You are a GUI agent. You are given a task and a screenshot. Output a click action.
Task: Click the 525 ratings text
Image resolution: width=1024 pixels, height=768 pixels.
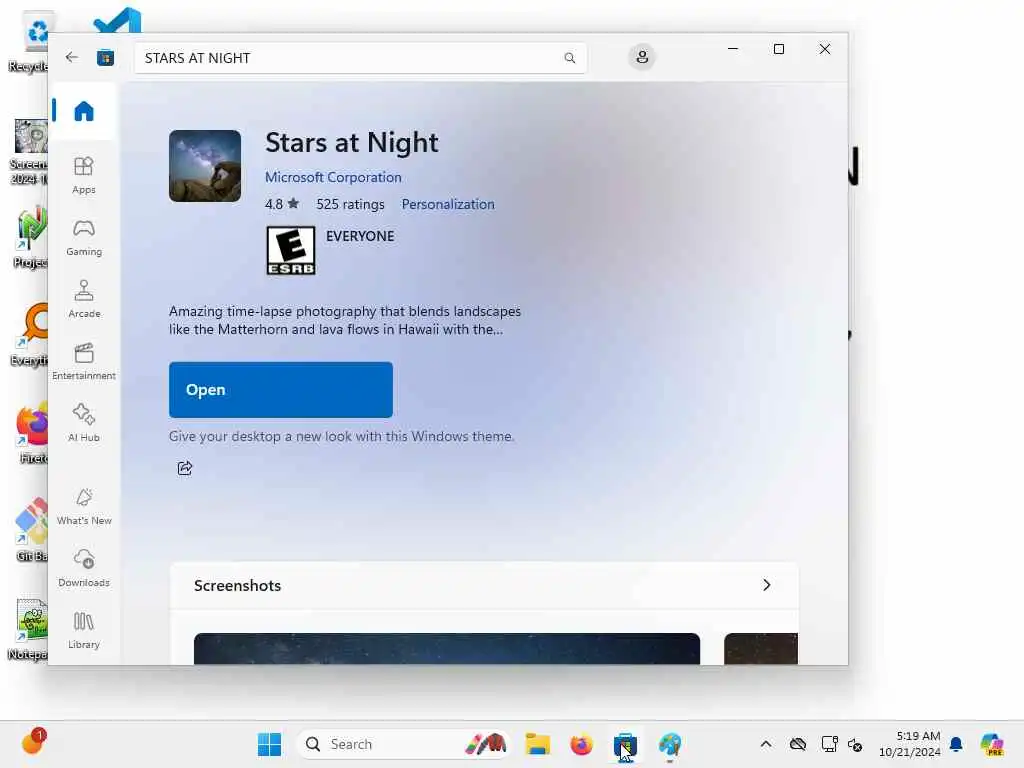coord(351,204)
